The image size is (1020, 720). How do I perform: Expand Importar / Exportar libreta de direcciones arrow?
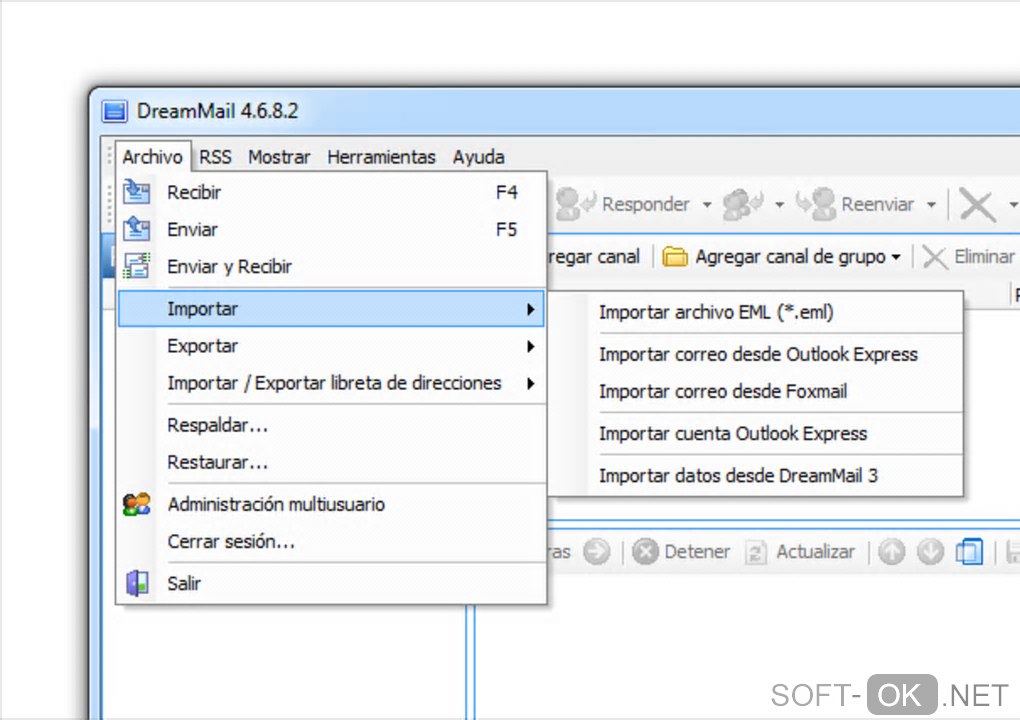531,383
